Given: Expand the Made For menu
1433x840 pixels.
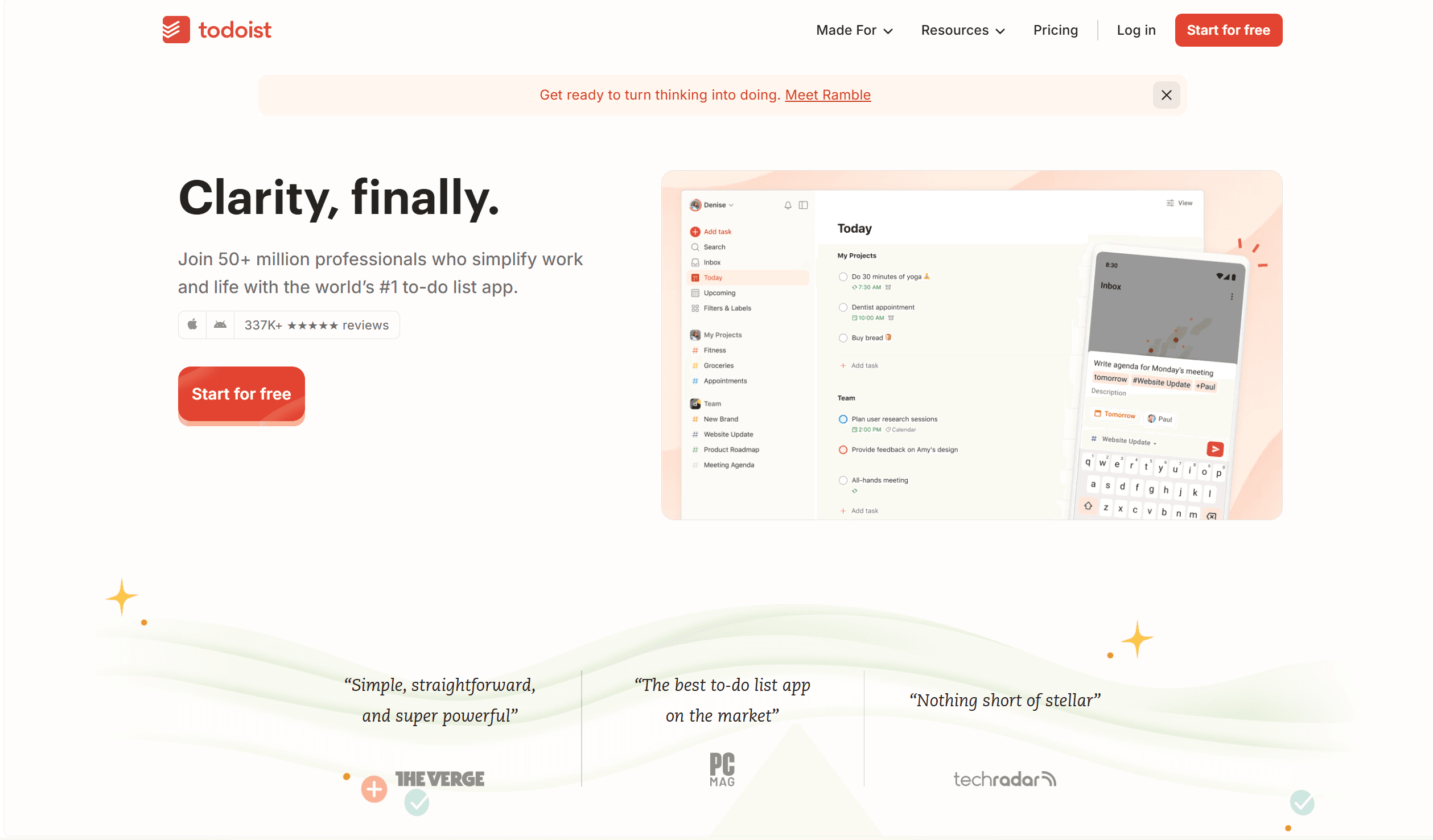Looking at the screenshot, I should pos(854,30).
